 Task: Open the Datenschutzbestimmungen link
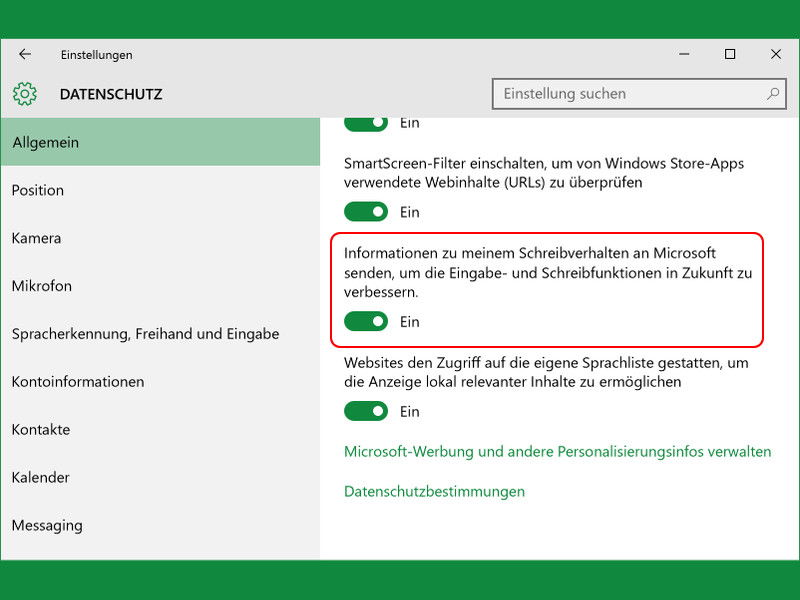434,491
